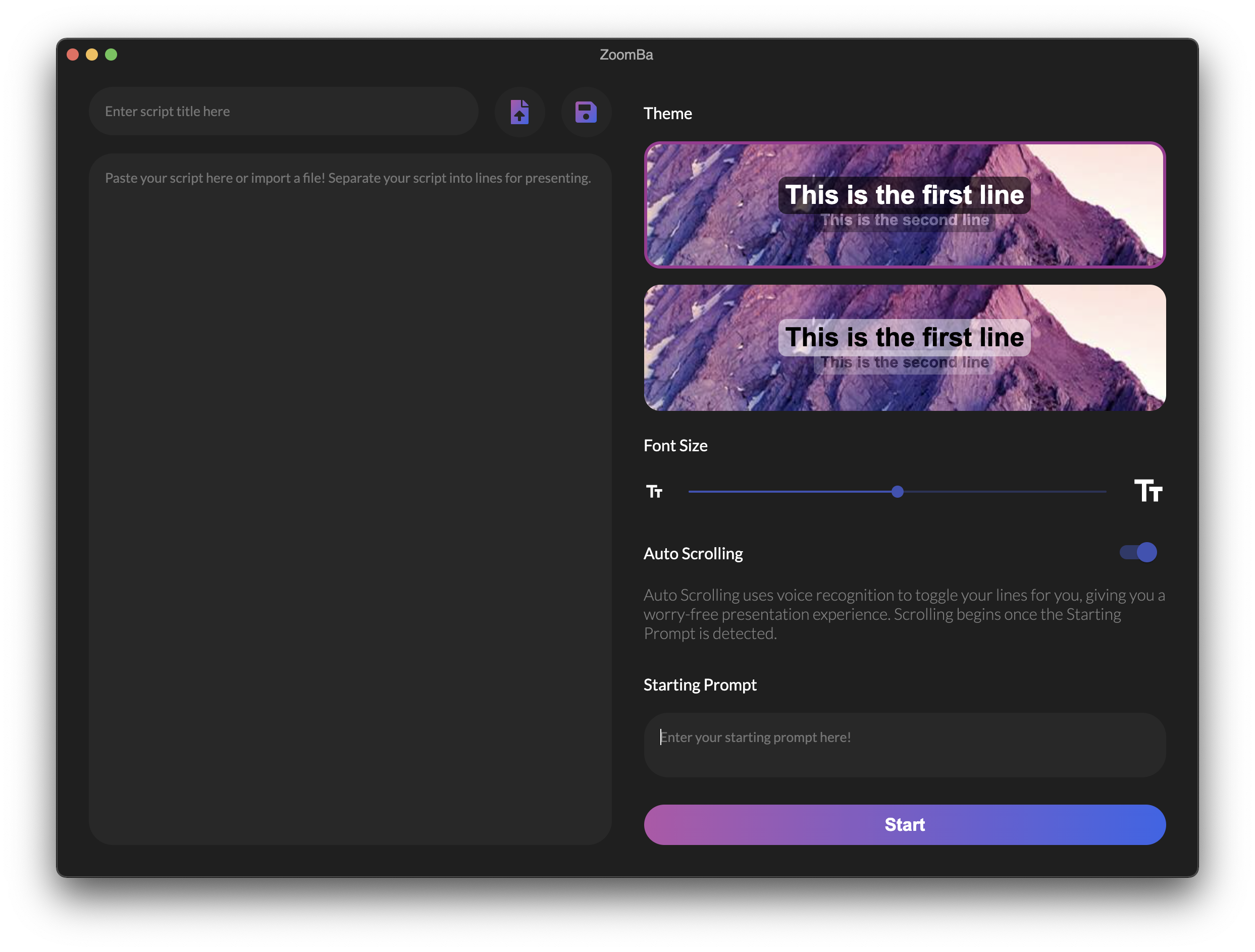Click the save script floppy icon
The width and height of the screenshot is (1255, 952).
pyautogui.click(x=586, y=112)
